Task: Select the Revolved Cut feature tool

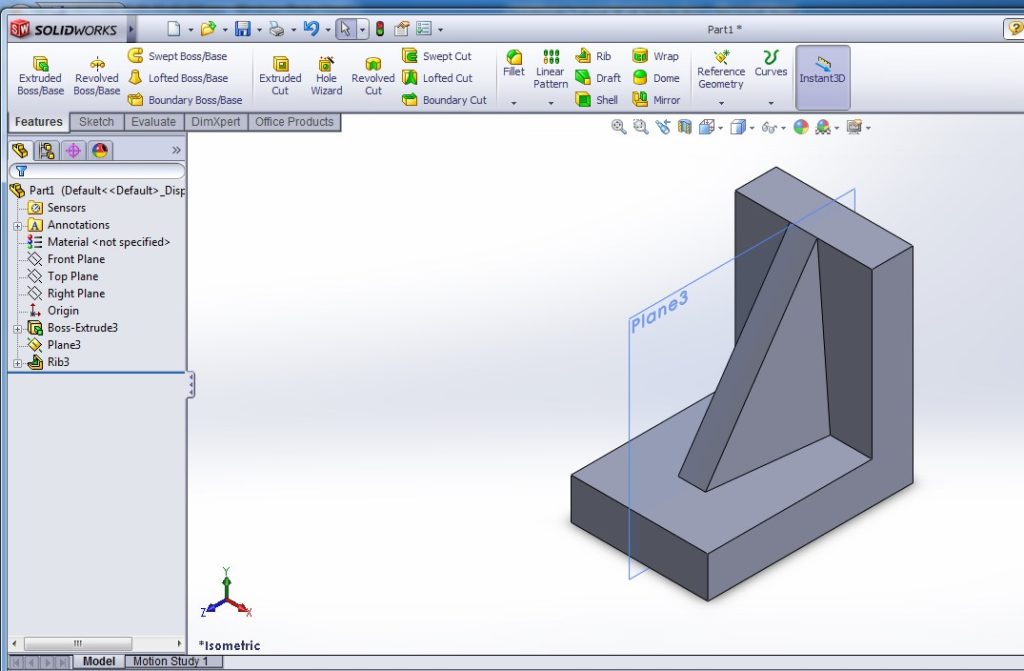Action: pos(372,75)
